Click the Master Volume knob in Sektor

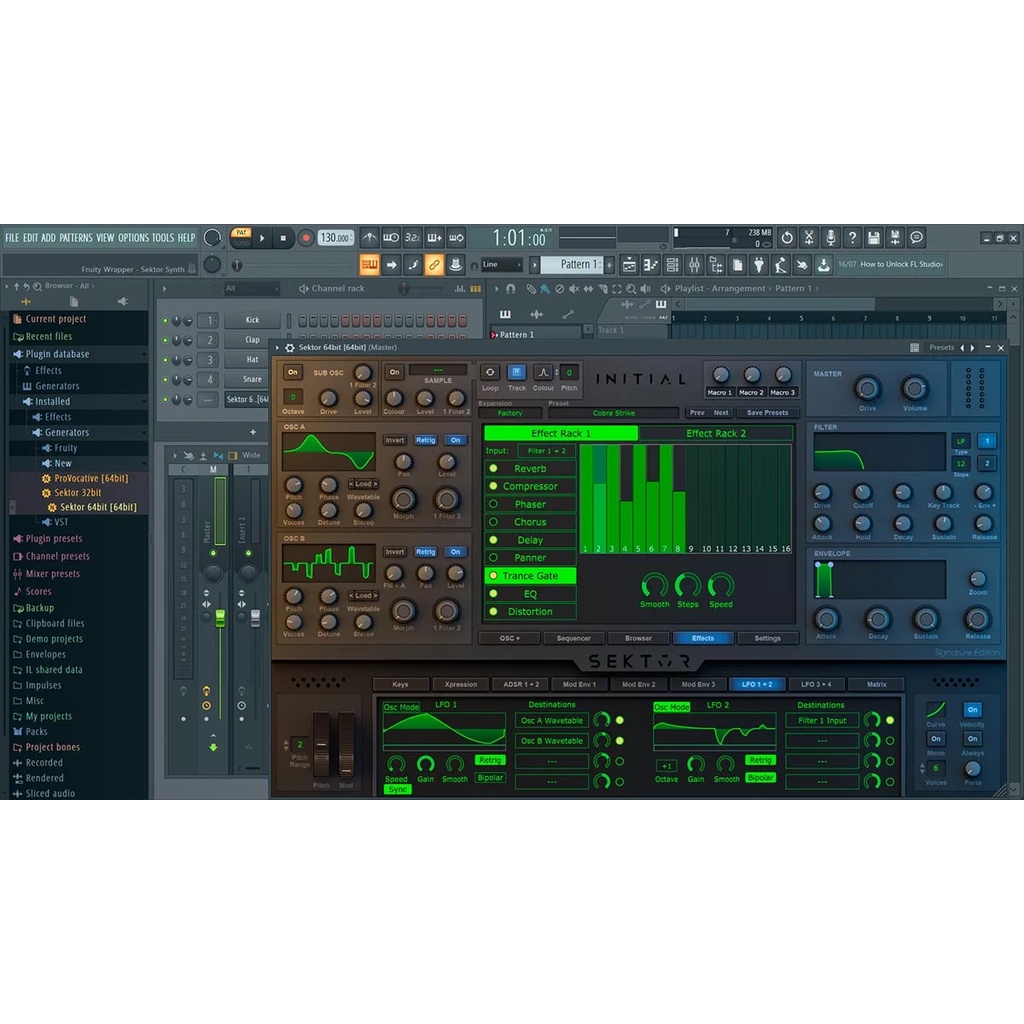914,389
